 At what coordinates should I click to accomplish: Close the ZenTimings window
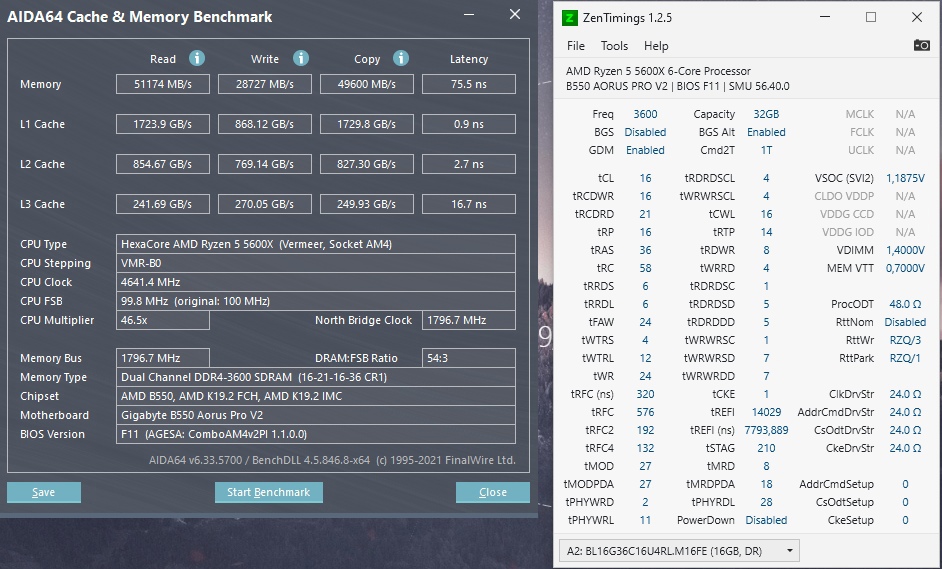(917, 17)
